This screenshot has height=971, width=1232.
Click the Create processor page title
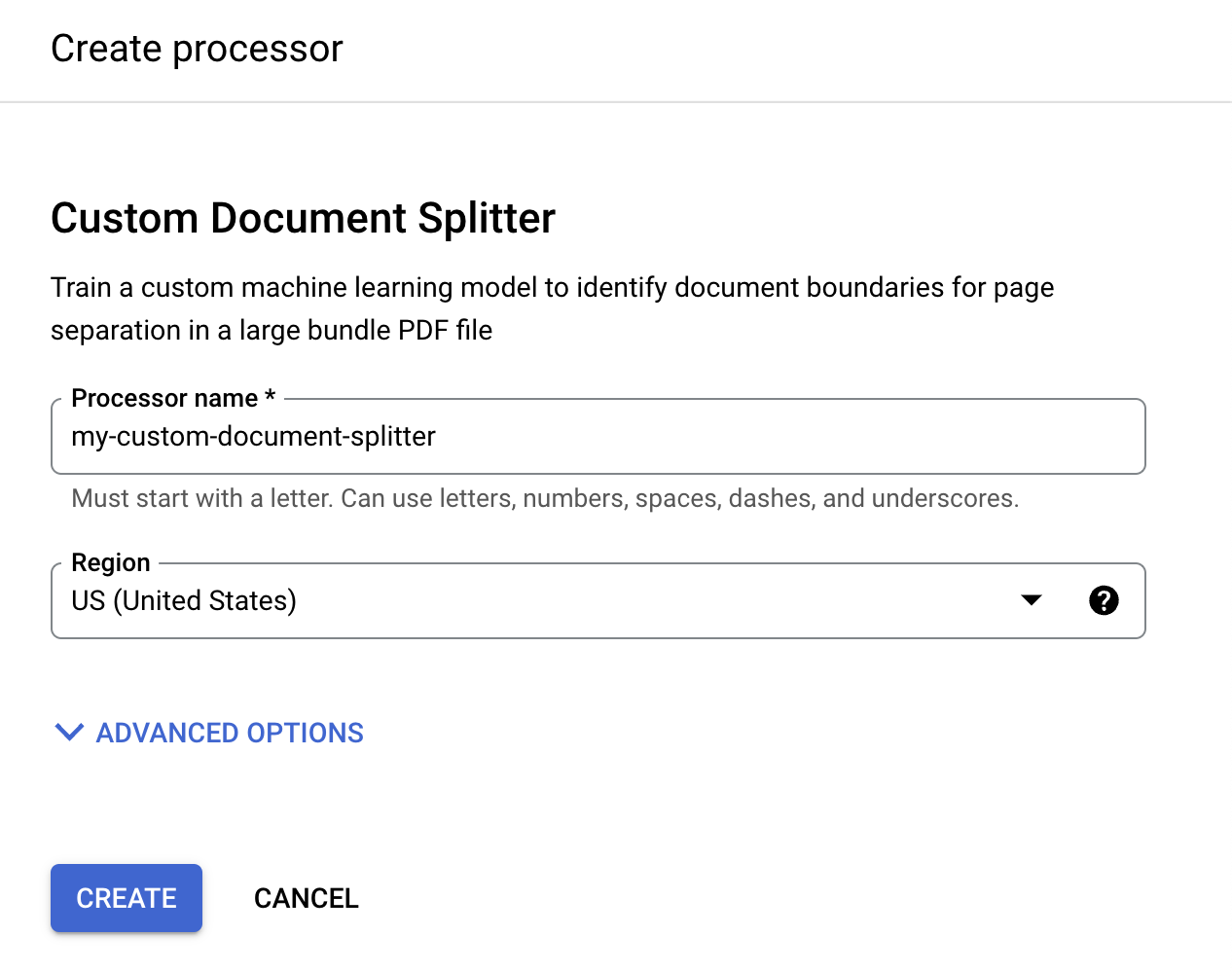(197, 49)
